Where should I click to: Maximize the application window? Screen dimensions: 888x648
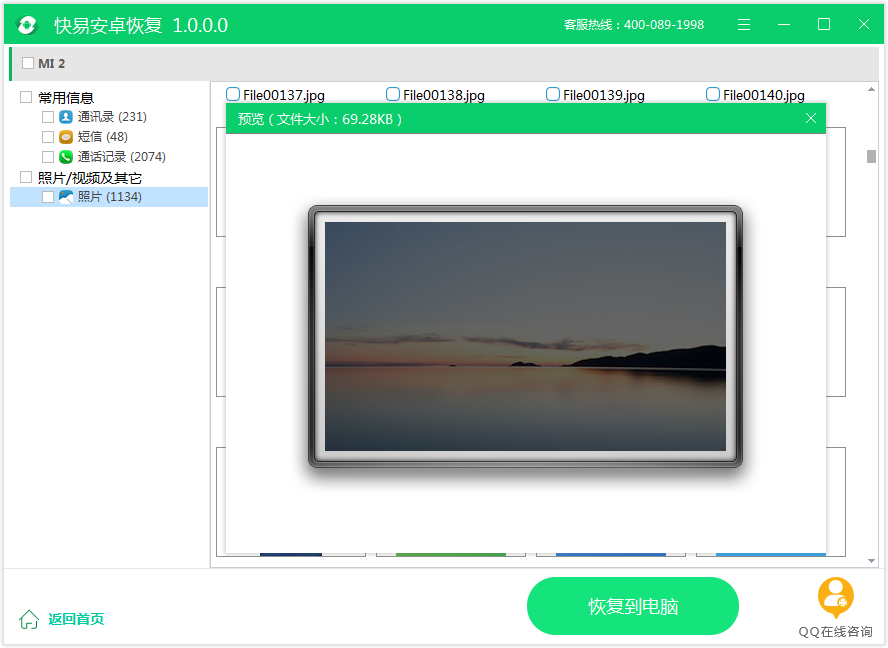(x=824, y=24)
